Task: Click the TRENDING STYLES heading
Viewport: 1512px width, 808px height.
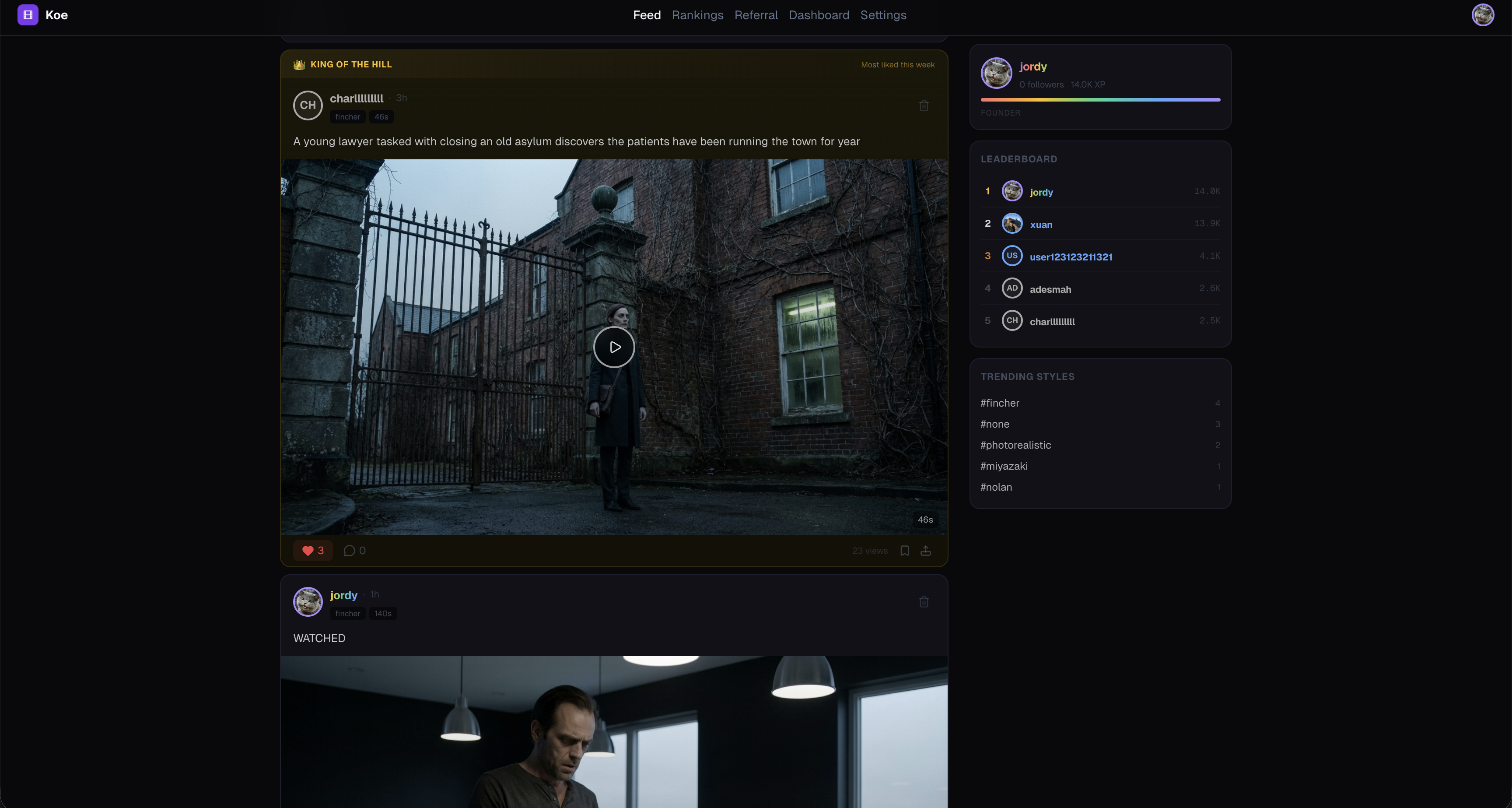Action: (x=1027, y=376)
